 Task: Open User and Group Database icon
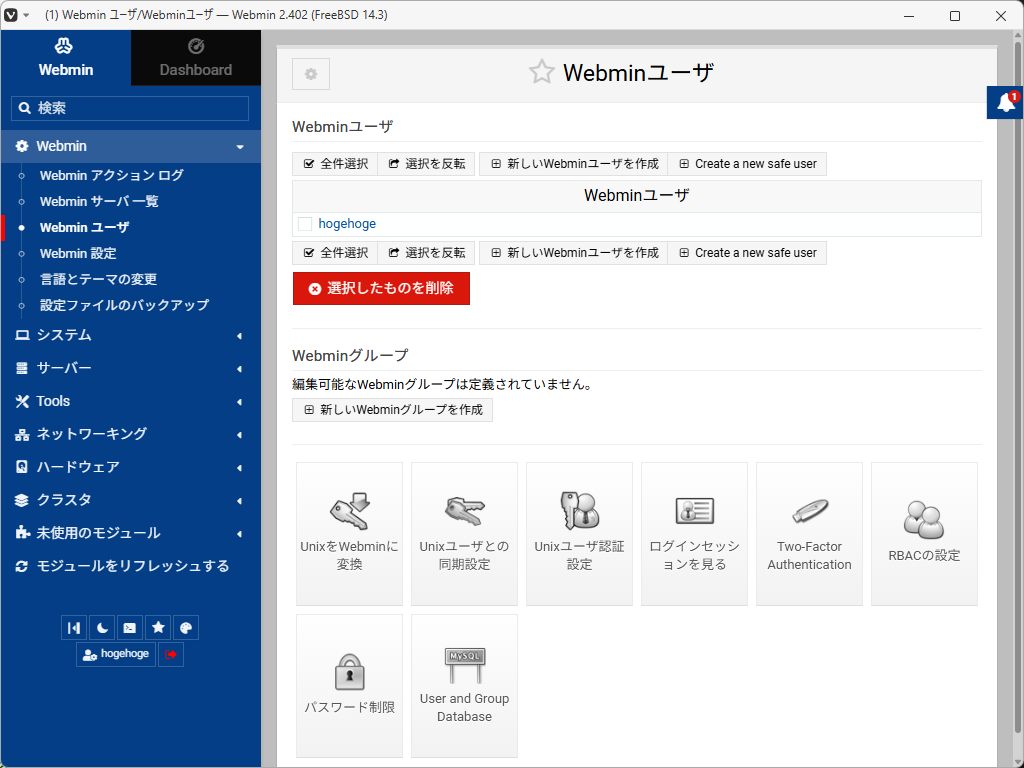pos(464,686)
